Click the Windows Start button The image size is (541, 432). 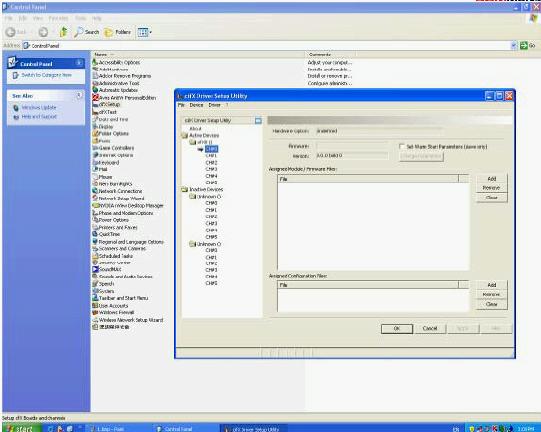(x=21, y=428)
